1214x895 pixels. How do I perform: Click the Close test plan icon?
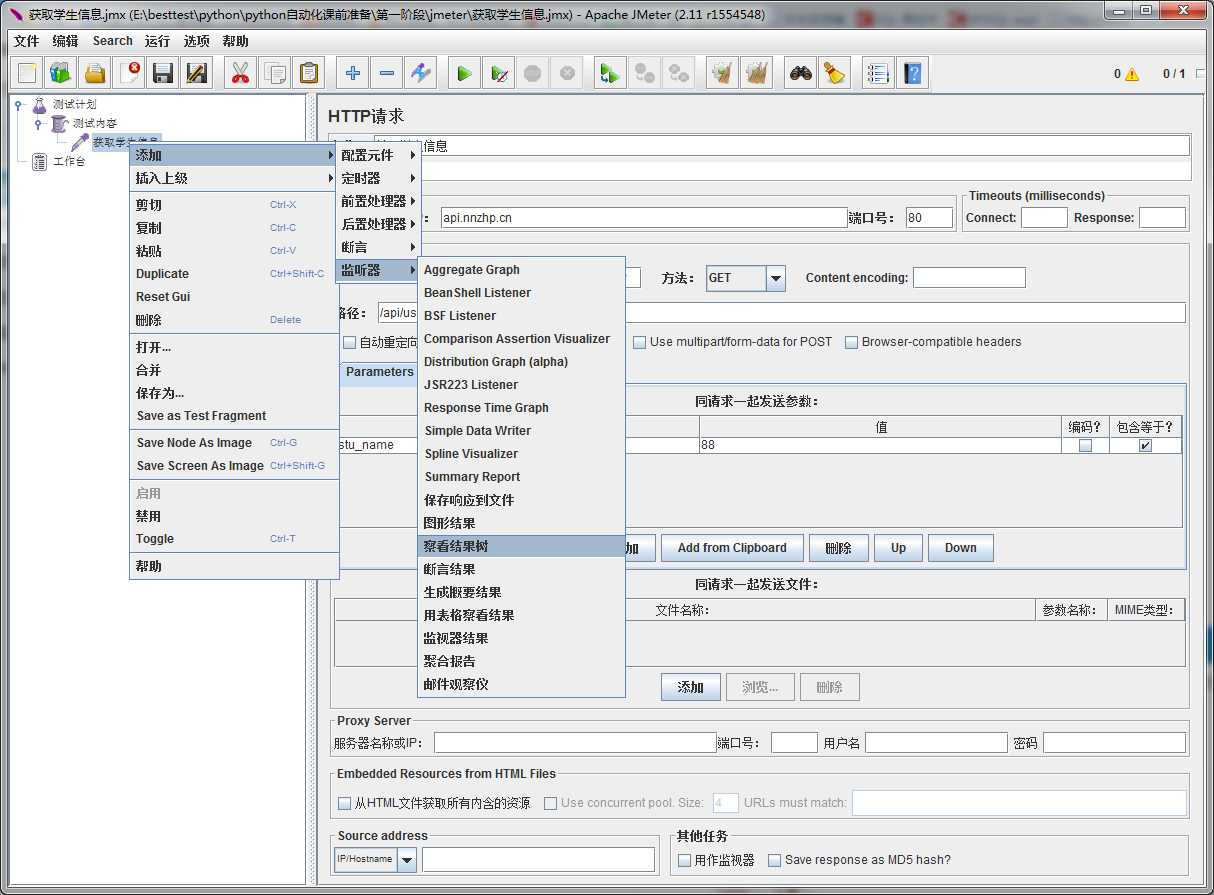click(129, 73)
